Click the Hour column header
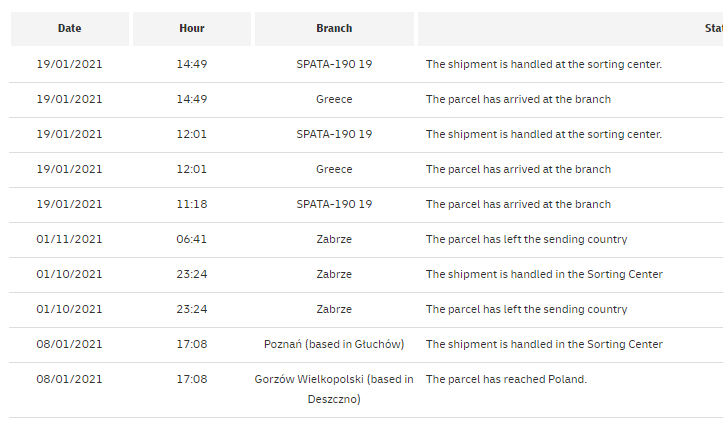Image resolution: width=723 pixels, height=432 pixels. (x=192, y=29)
